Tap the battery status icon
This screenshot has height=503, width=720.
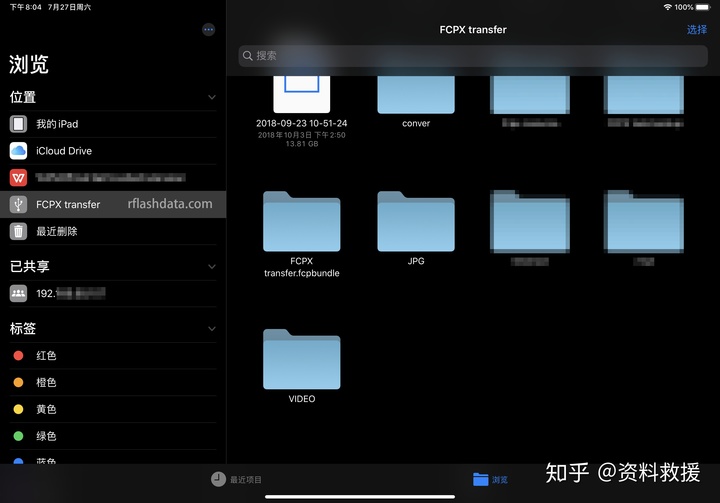coord(703,7)
